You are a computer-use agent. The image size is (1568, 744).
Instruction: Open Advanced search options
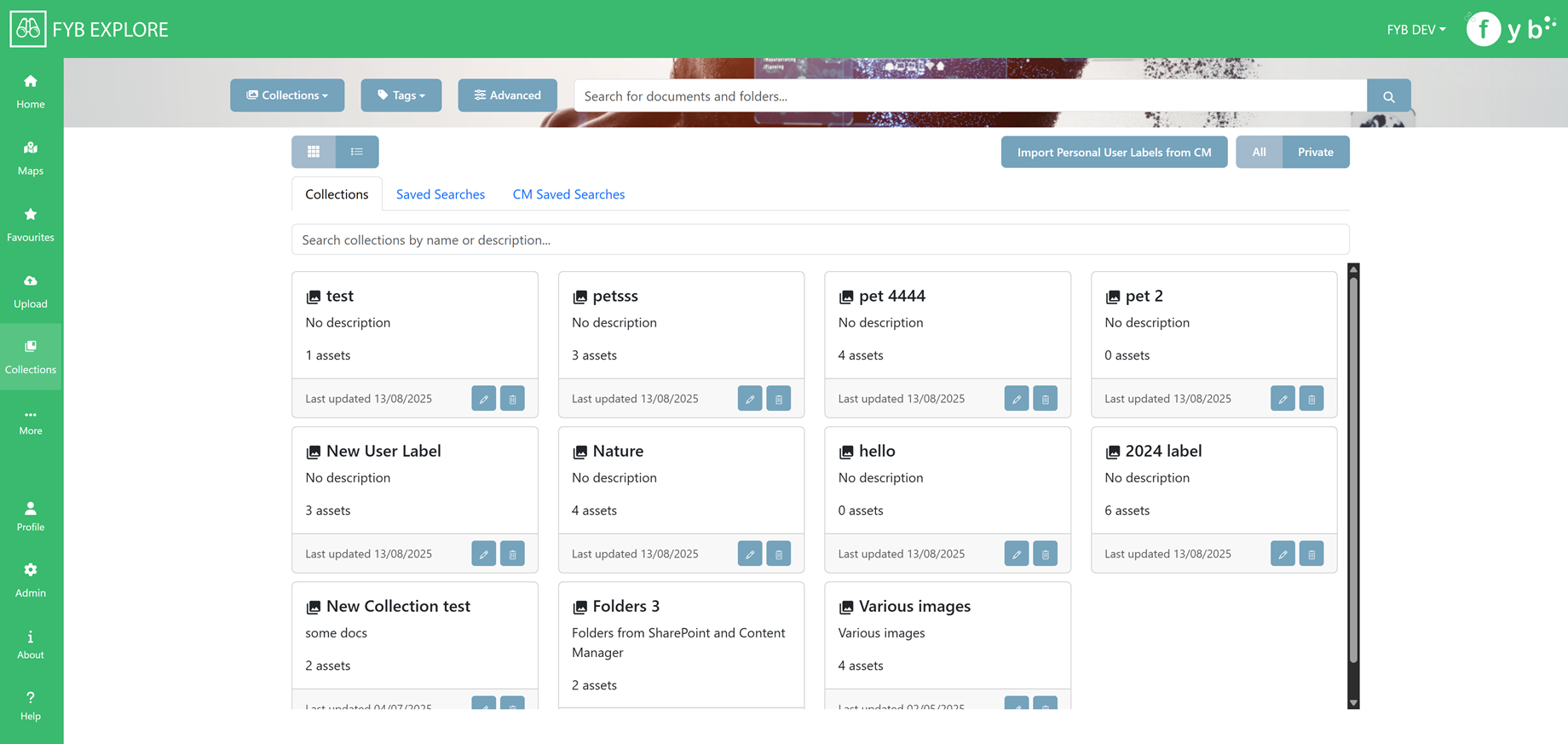508,95
